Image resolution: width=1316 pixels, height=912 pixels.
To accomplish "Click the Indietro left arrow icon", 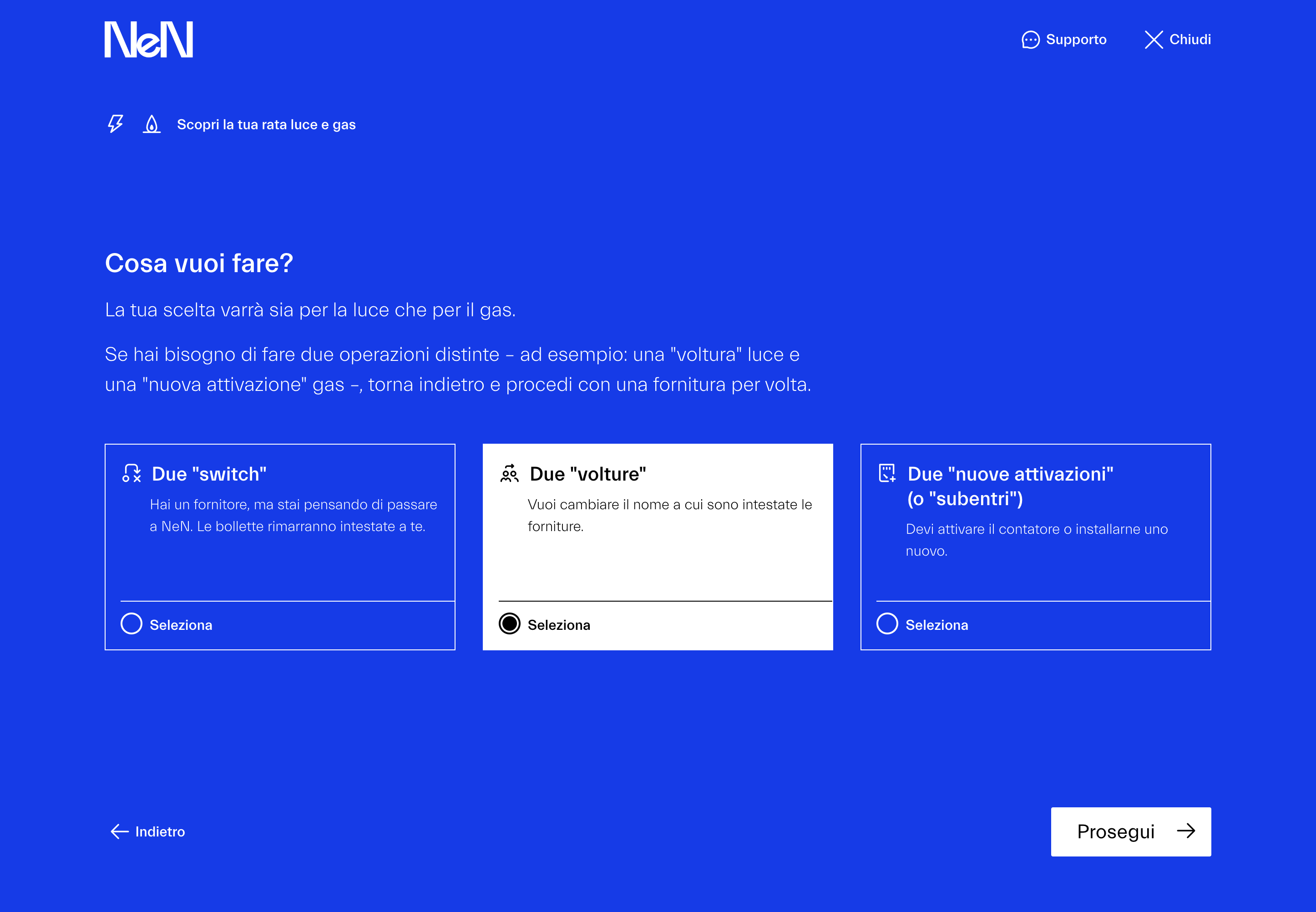I will (x=119, y=831).
